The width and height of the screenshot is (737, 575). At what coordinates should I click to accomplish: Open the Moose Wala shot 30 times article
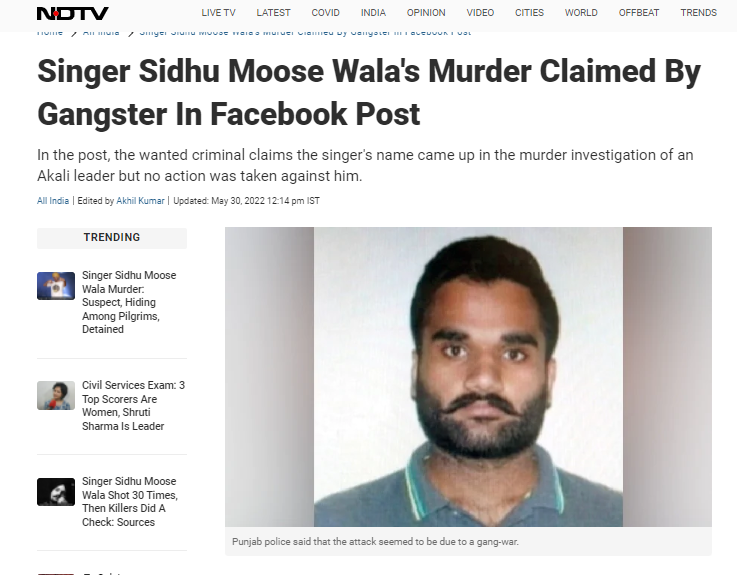[x=130, y=502]
